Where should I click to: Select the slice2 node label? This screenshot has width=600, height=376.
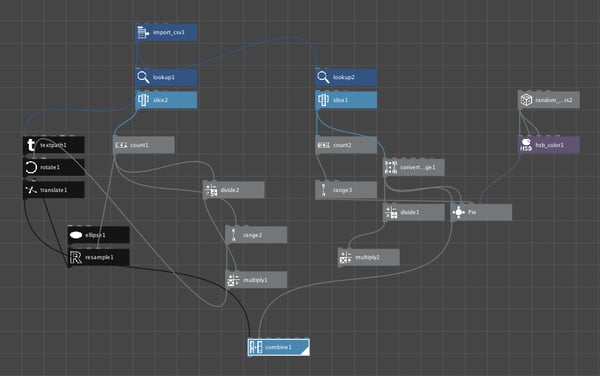(x=161, y=100)
